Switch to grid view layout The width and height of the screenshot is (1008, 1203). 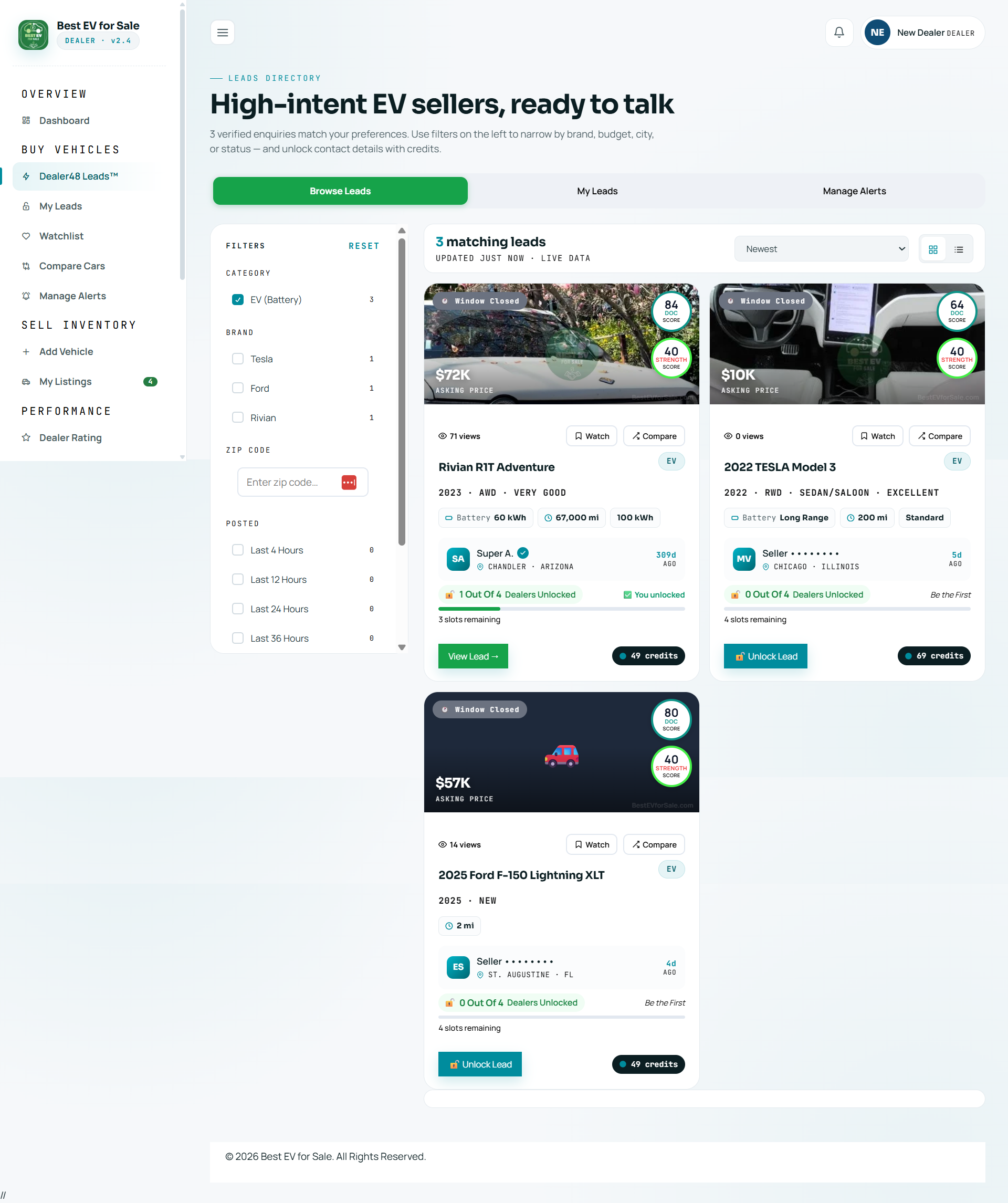pyautogui.click(x=932, y=249)
